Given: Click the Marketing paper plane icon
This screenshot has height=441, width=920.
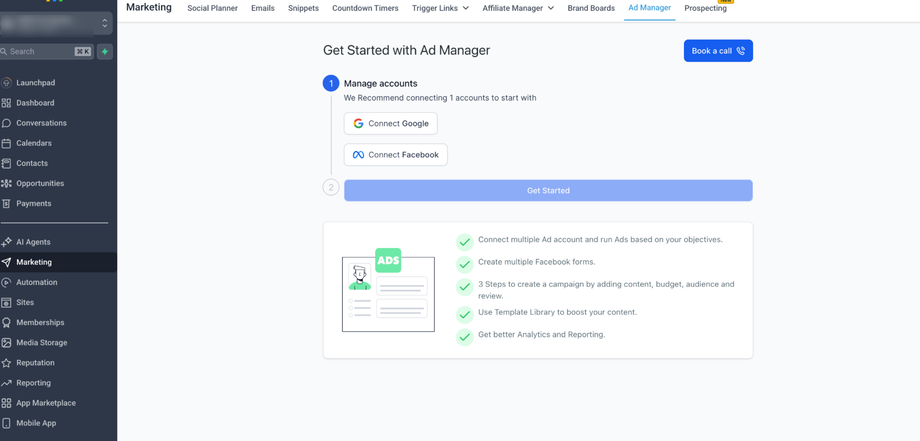Looking at the screenshot, I should coord(6,262).
